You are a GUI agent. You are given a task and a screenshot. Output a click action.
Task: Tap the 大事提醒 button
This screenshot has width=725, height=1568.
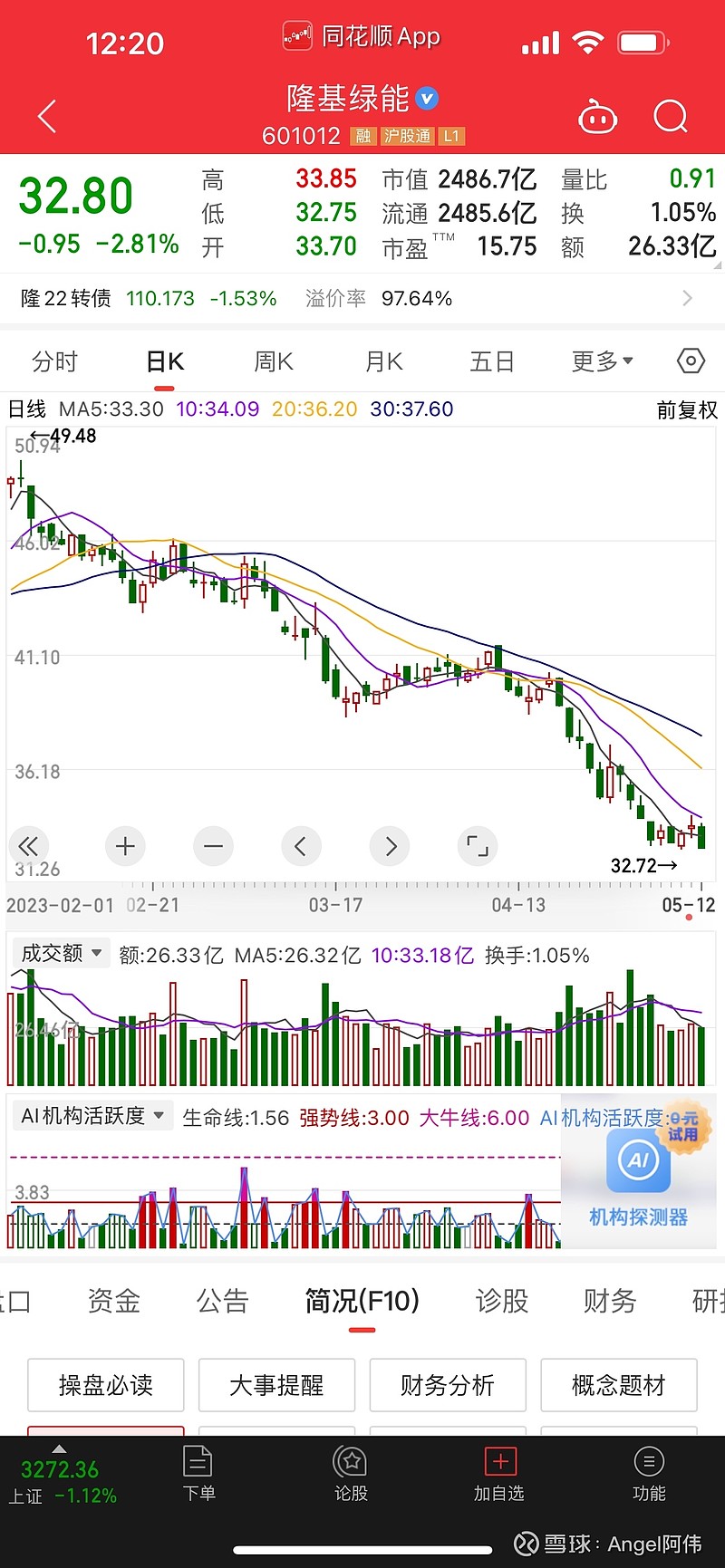tap(276, 1385)
